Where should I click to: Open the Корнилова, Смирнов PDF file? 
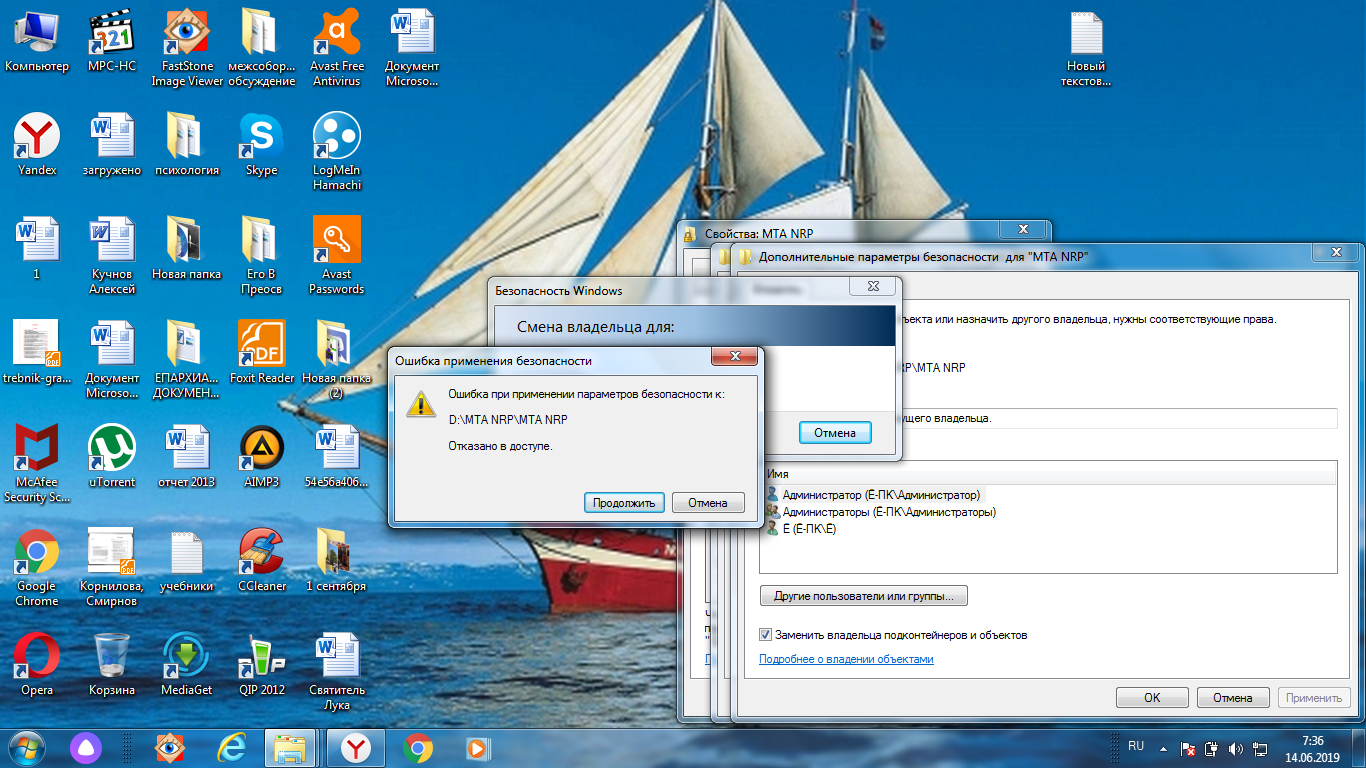(112, 568)
